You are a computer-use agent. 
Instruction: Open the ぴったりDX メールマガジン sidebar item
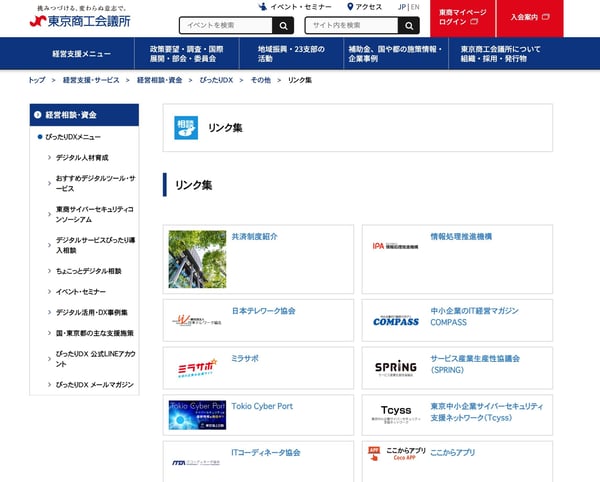coord(95,384)
